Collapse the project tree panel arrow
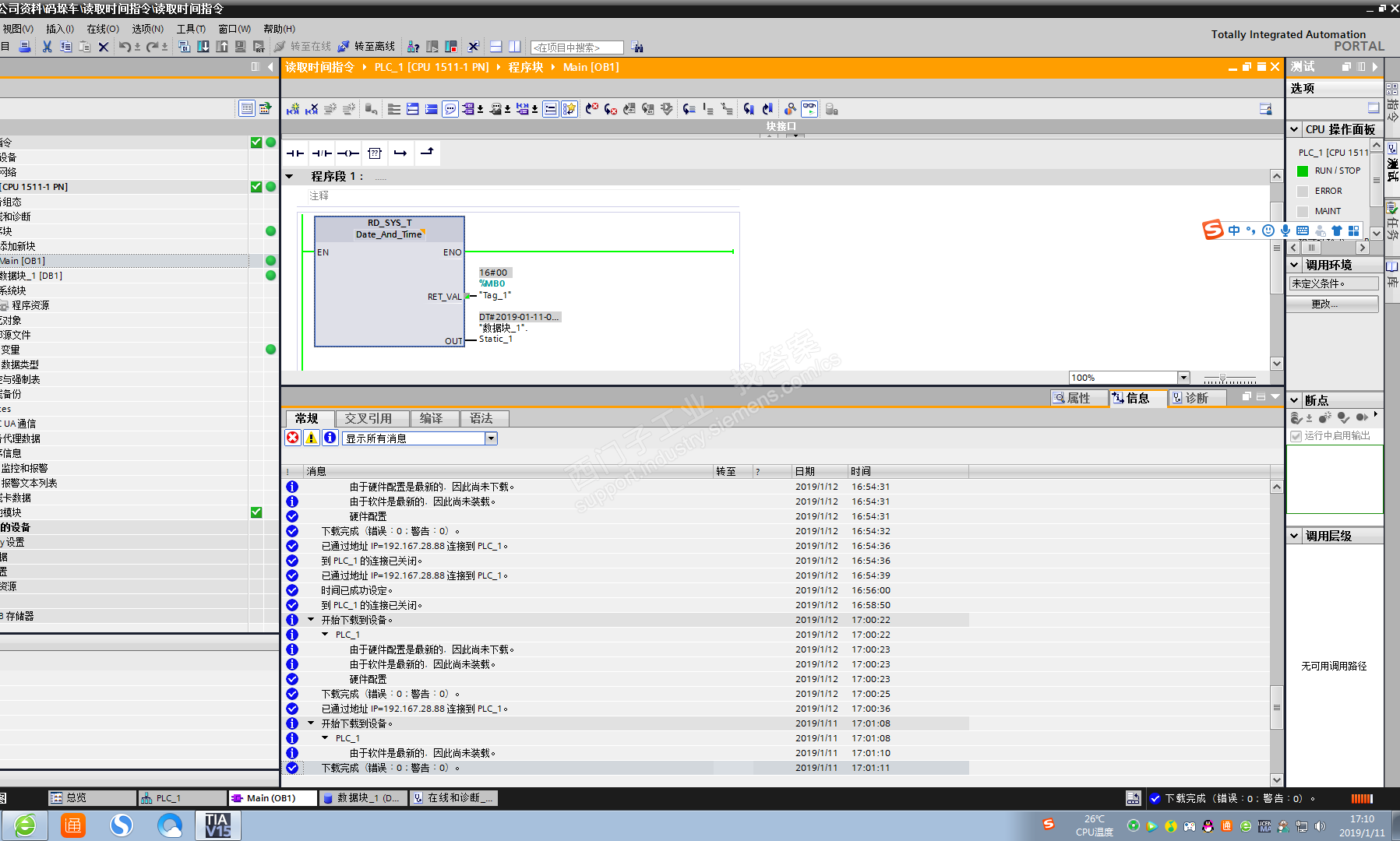This screenshot has width=1400, height=841. pyautogui.click(x=270, y=67)
